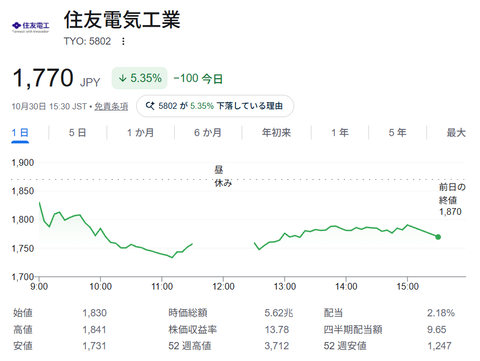Click the 5.35% percentage change badge
This screenshot has width=480, height=361.
[x=139, y=78]
